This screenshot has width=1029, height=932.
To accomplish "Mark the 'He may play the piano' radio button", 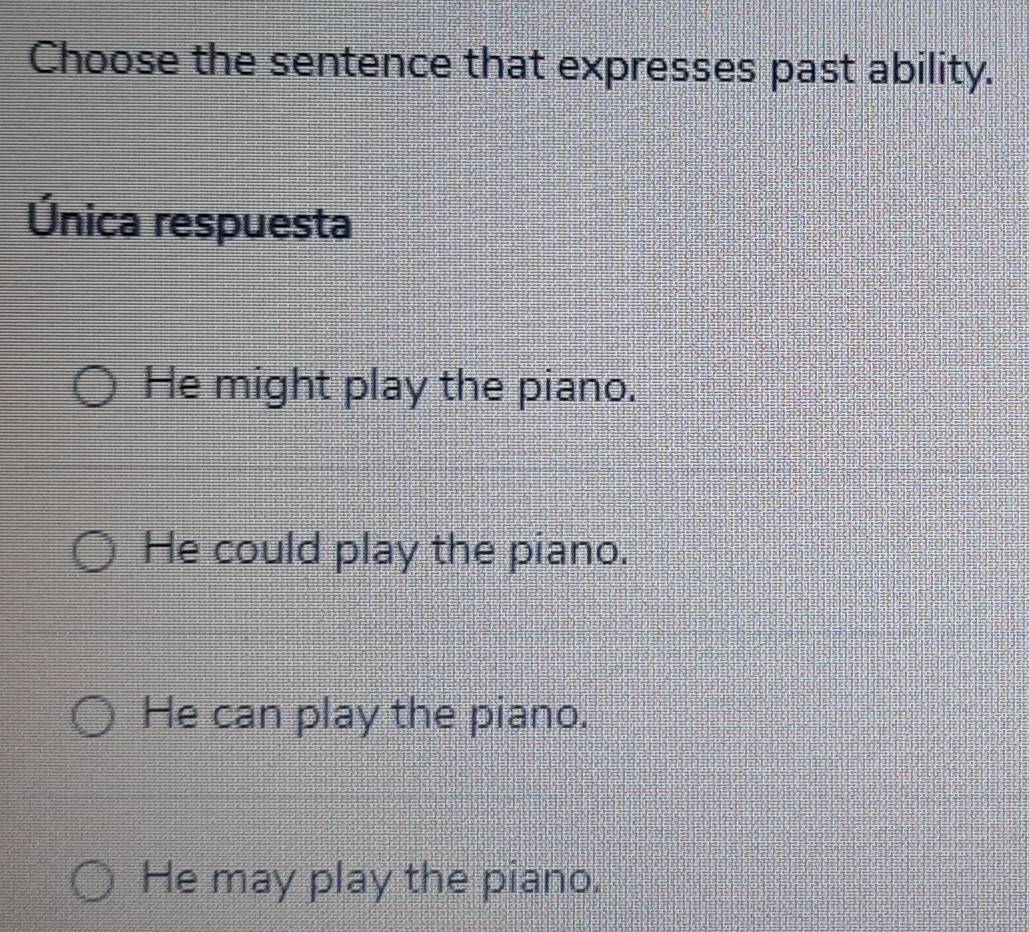I will (x=98, y=883).
